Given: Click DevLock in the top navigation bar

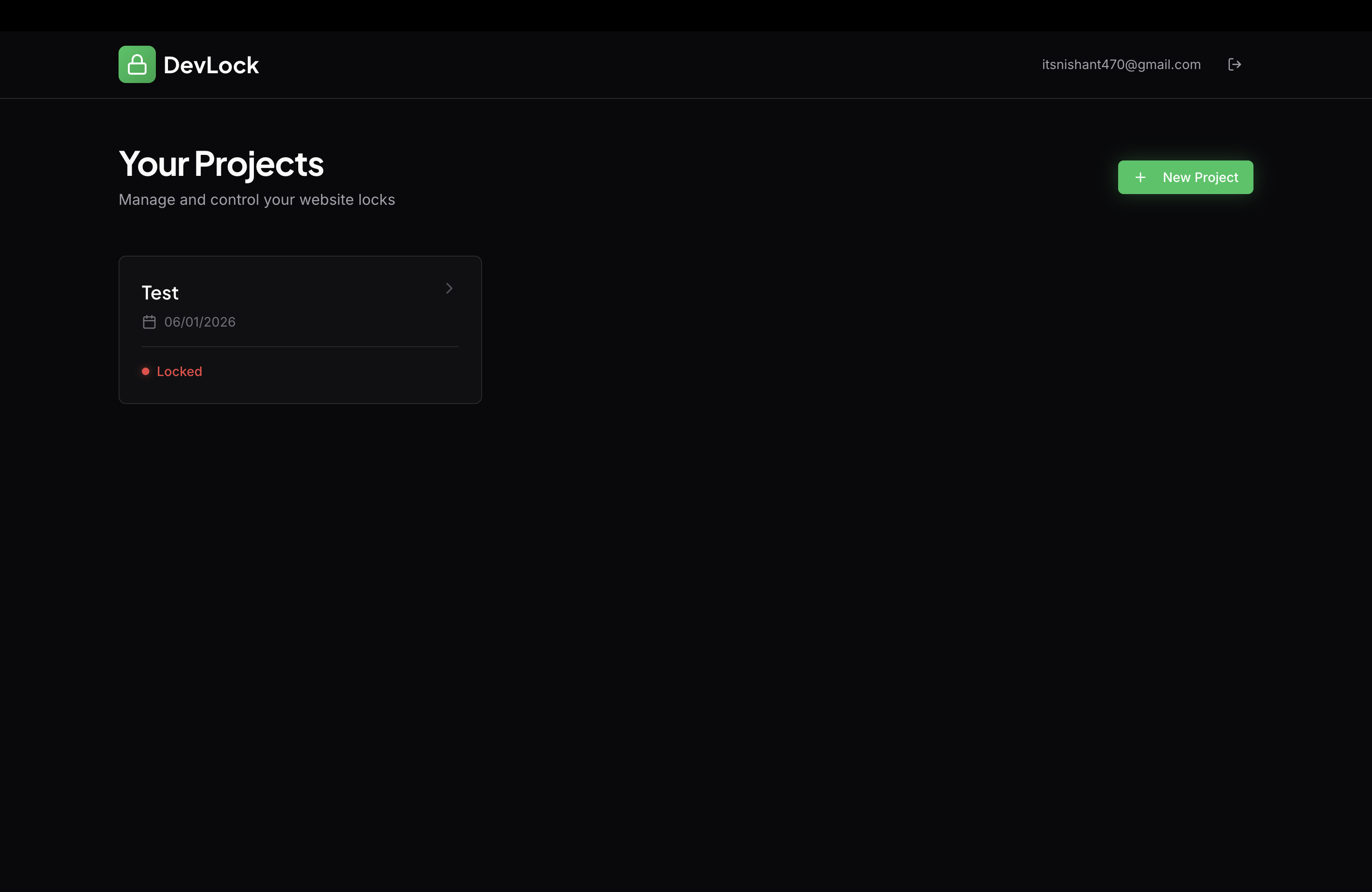Looking at the screenshot, I should [x=211, y=64].
